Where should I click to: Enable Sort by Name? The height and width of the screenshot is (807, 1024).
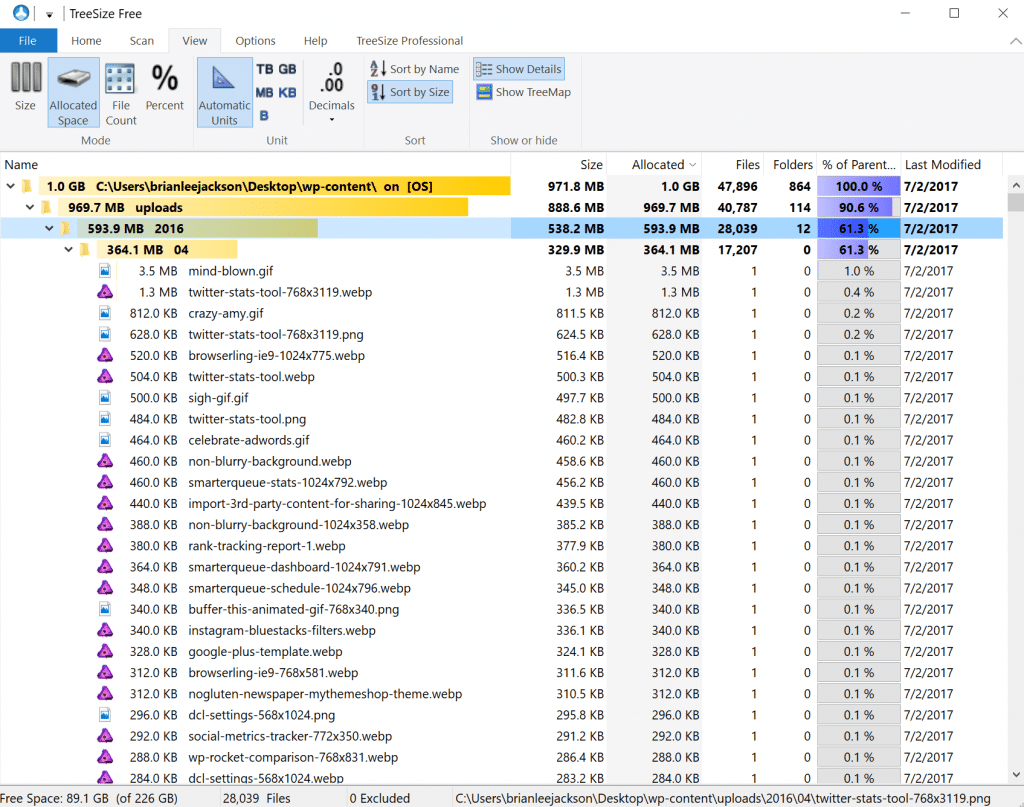413,68
